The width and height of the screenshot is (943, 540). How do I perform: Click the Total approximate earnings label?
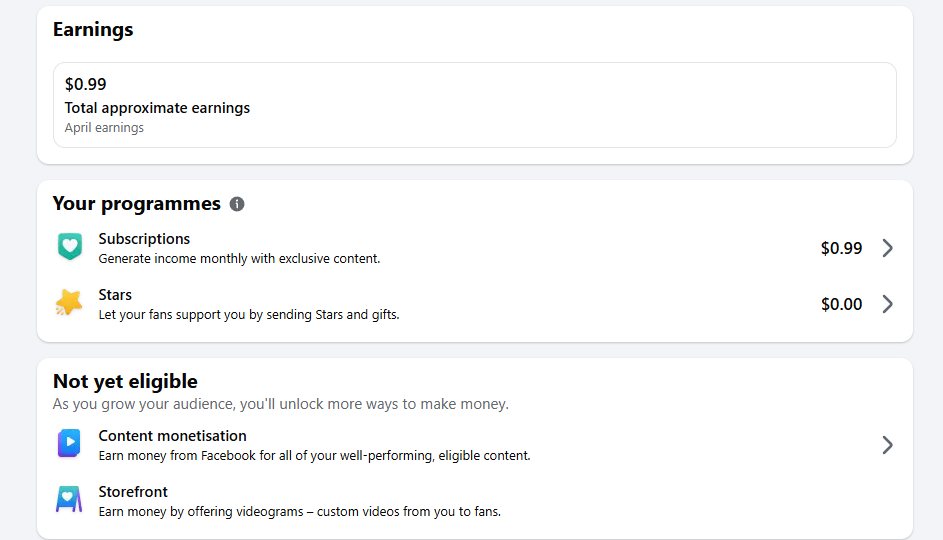click(157, 108)
